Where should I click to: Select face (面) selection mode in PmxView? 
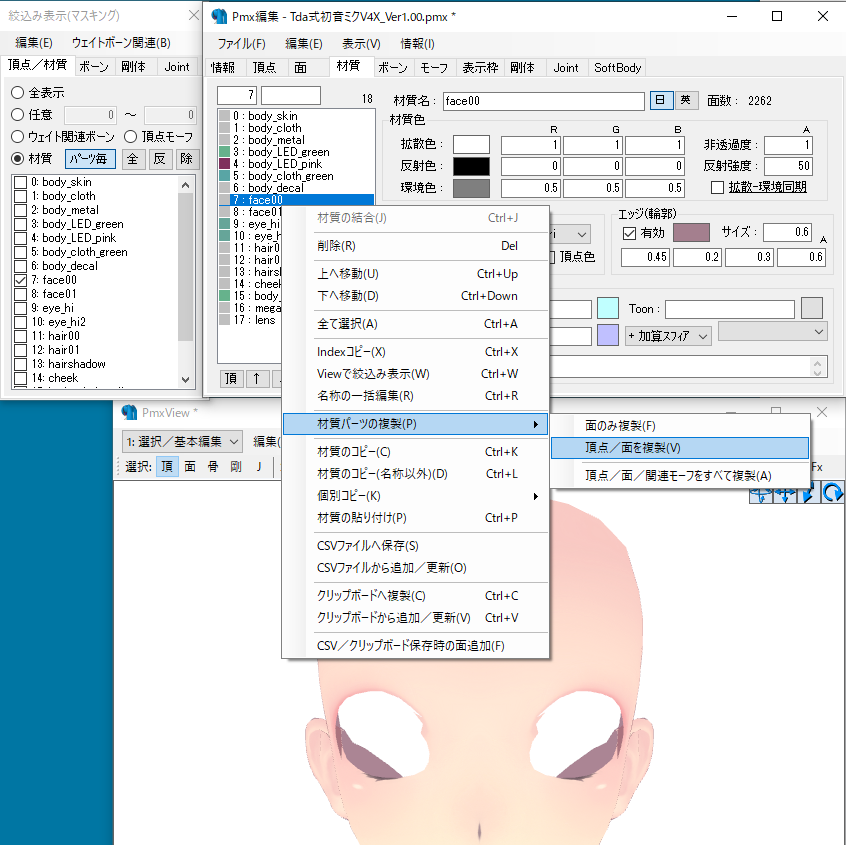point(190,466)
